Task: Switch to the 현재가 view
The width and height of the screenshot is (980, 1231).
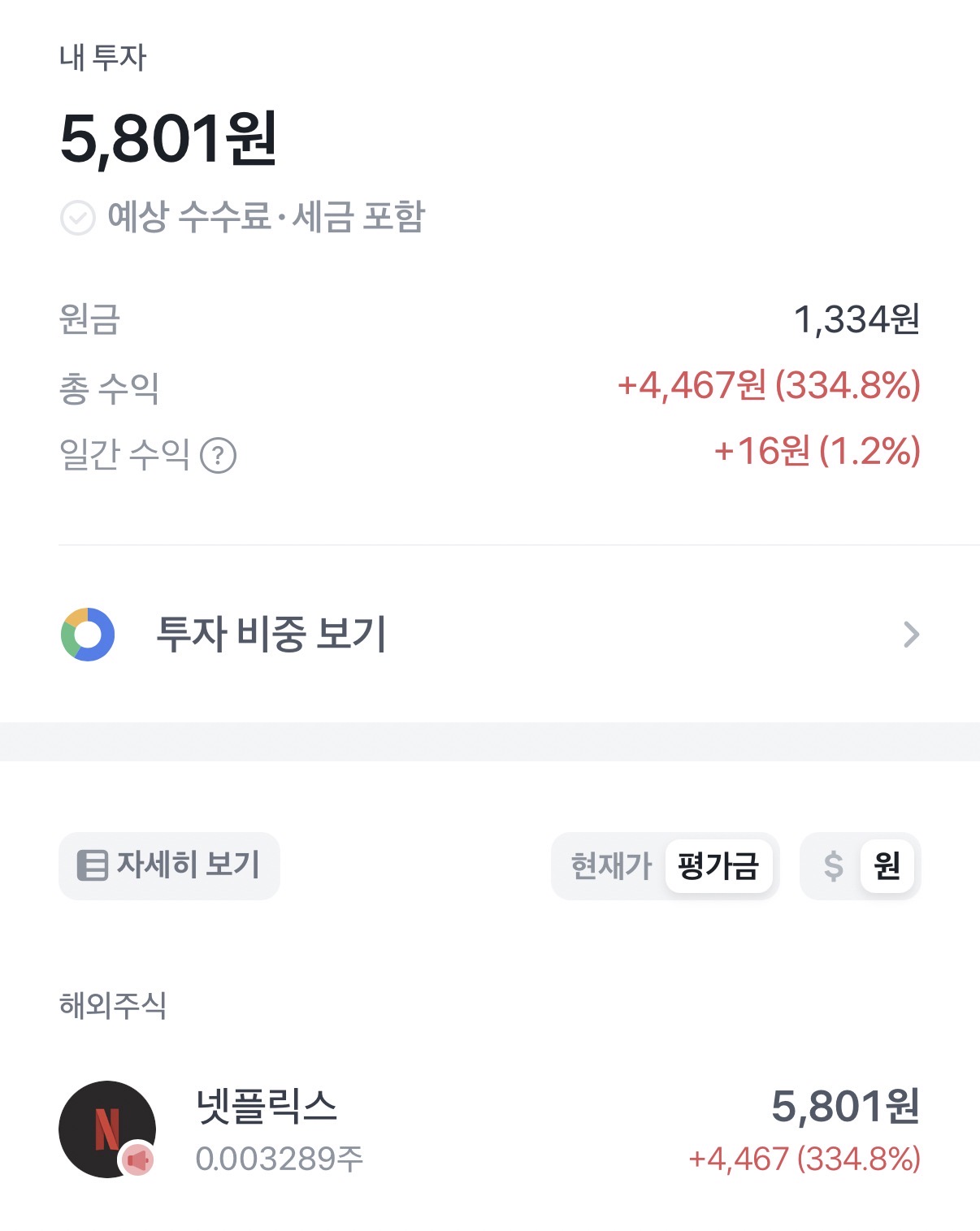Action: tap(611, 866)
